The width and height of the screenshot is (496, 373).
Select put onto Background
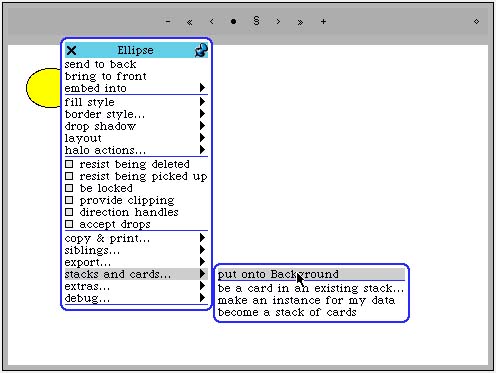pos(311,274)
